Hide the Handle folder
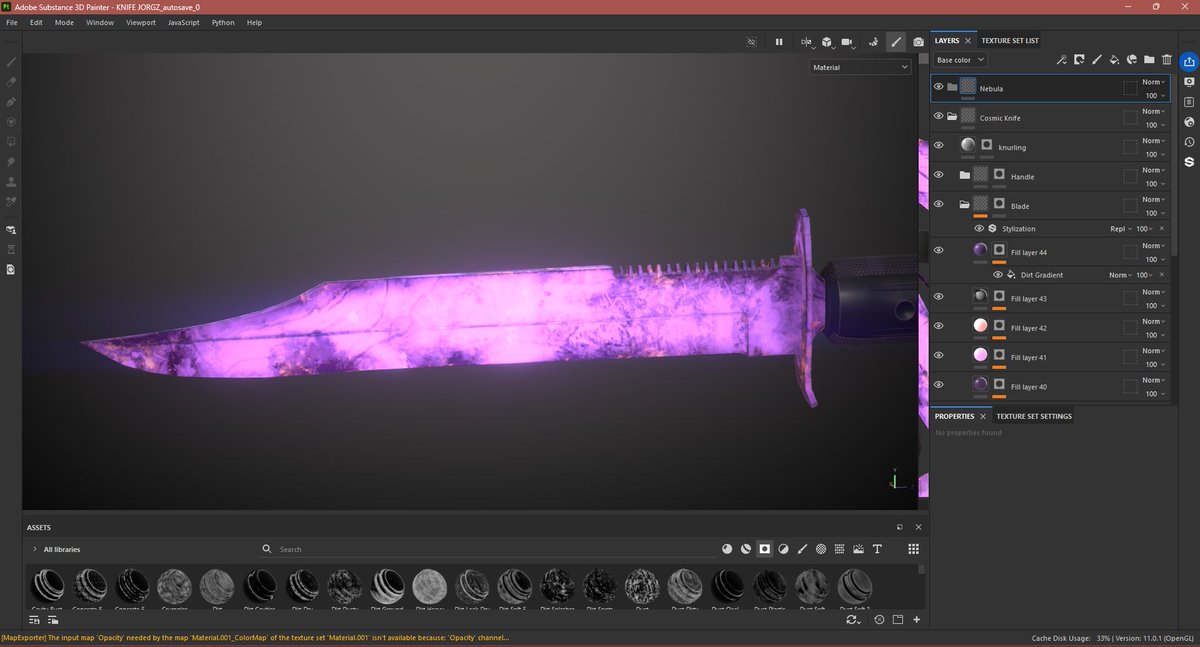This screenshot has width=1200, height=647. (938, 175)
